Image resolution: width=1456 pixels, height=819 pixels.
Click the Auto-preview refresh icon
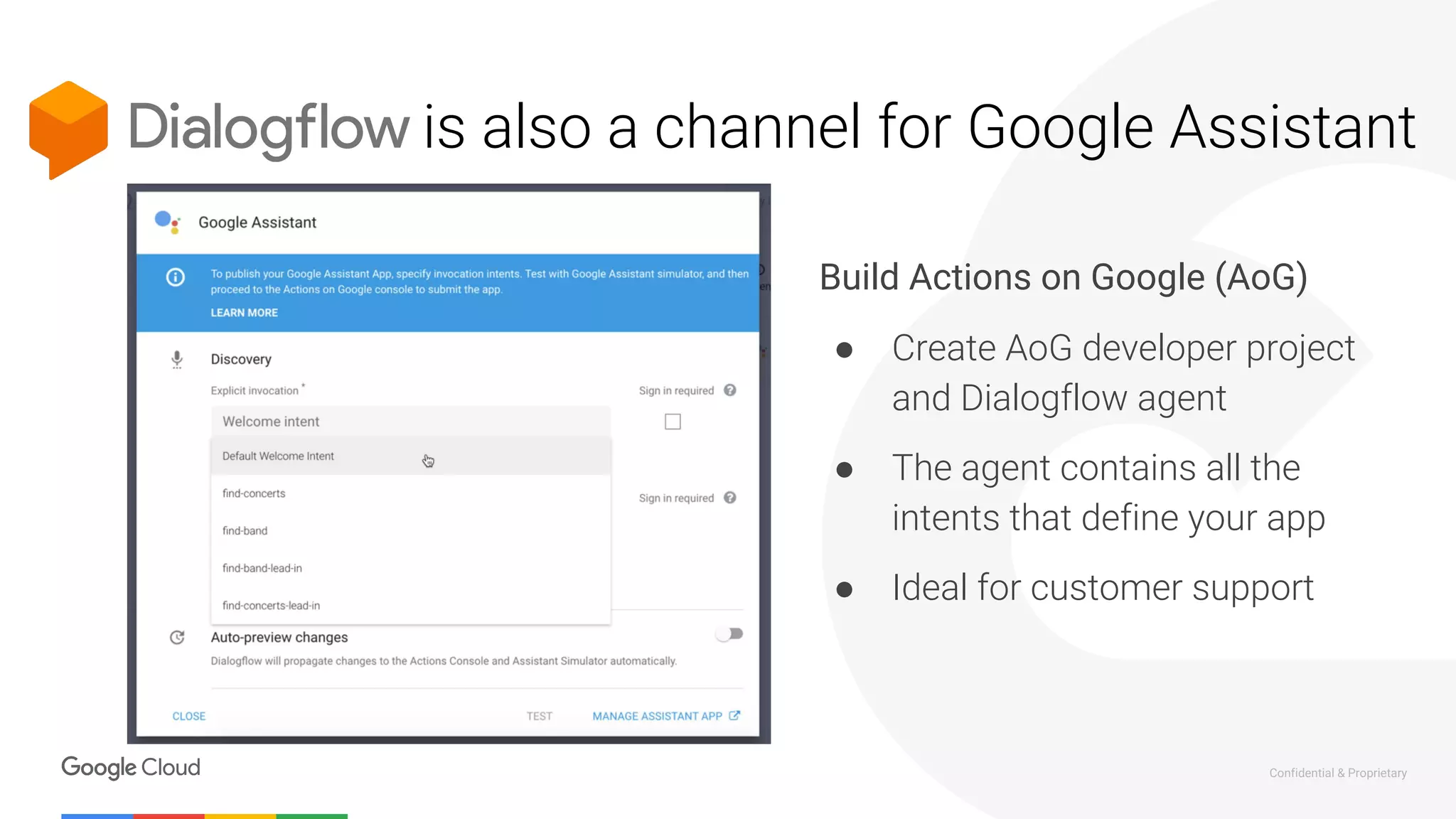coord(177,637)
